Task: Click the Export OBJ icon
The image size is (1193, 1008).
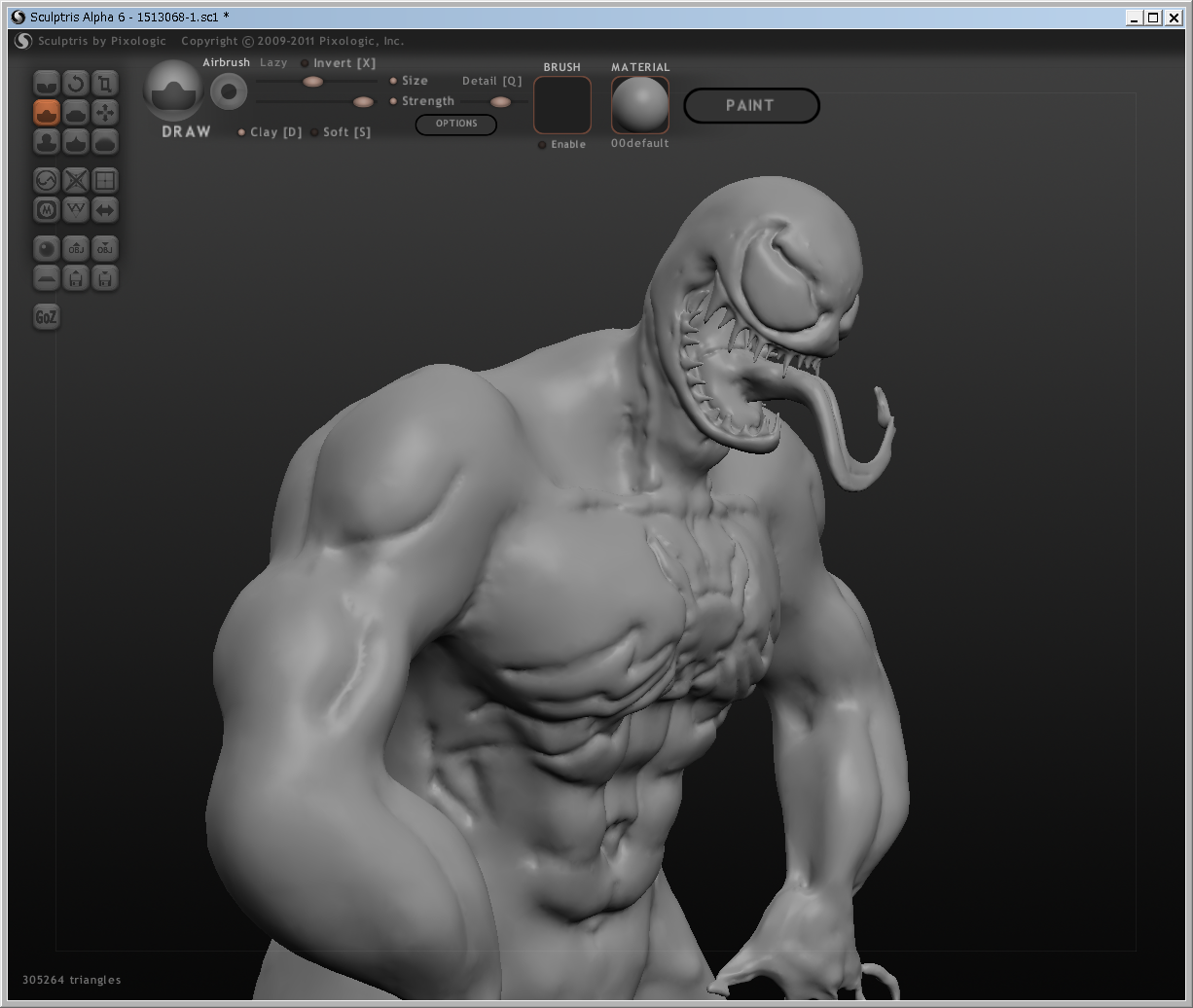Action: click(105, 248)
